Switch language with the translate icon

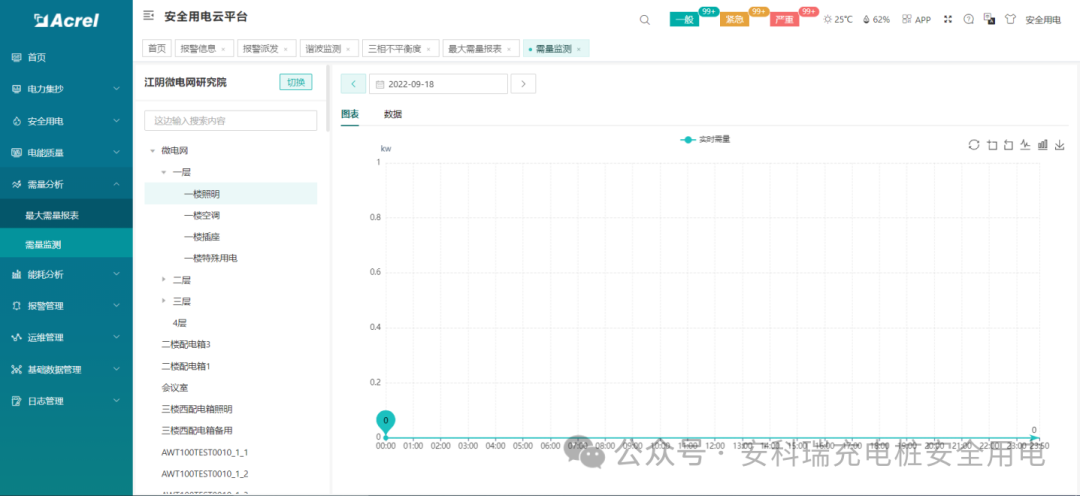[x=988, y=19]
